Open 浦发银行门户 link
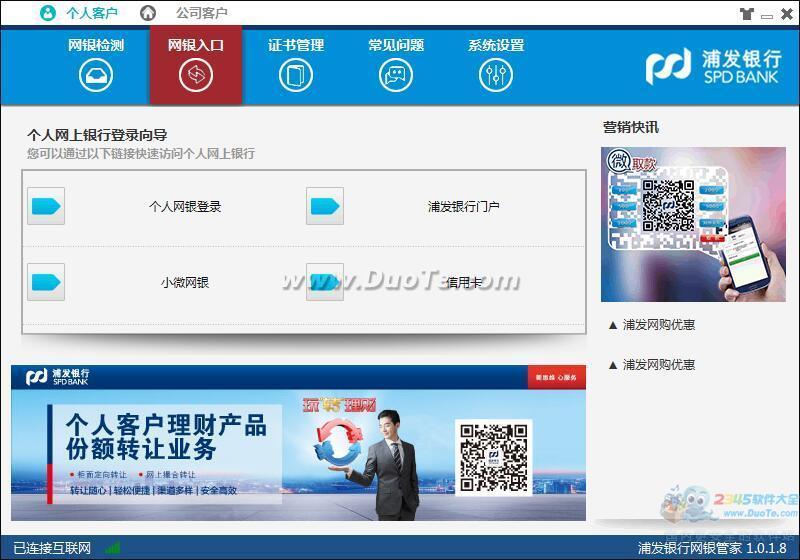 point(464,207)
